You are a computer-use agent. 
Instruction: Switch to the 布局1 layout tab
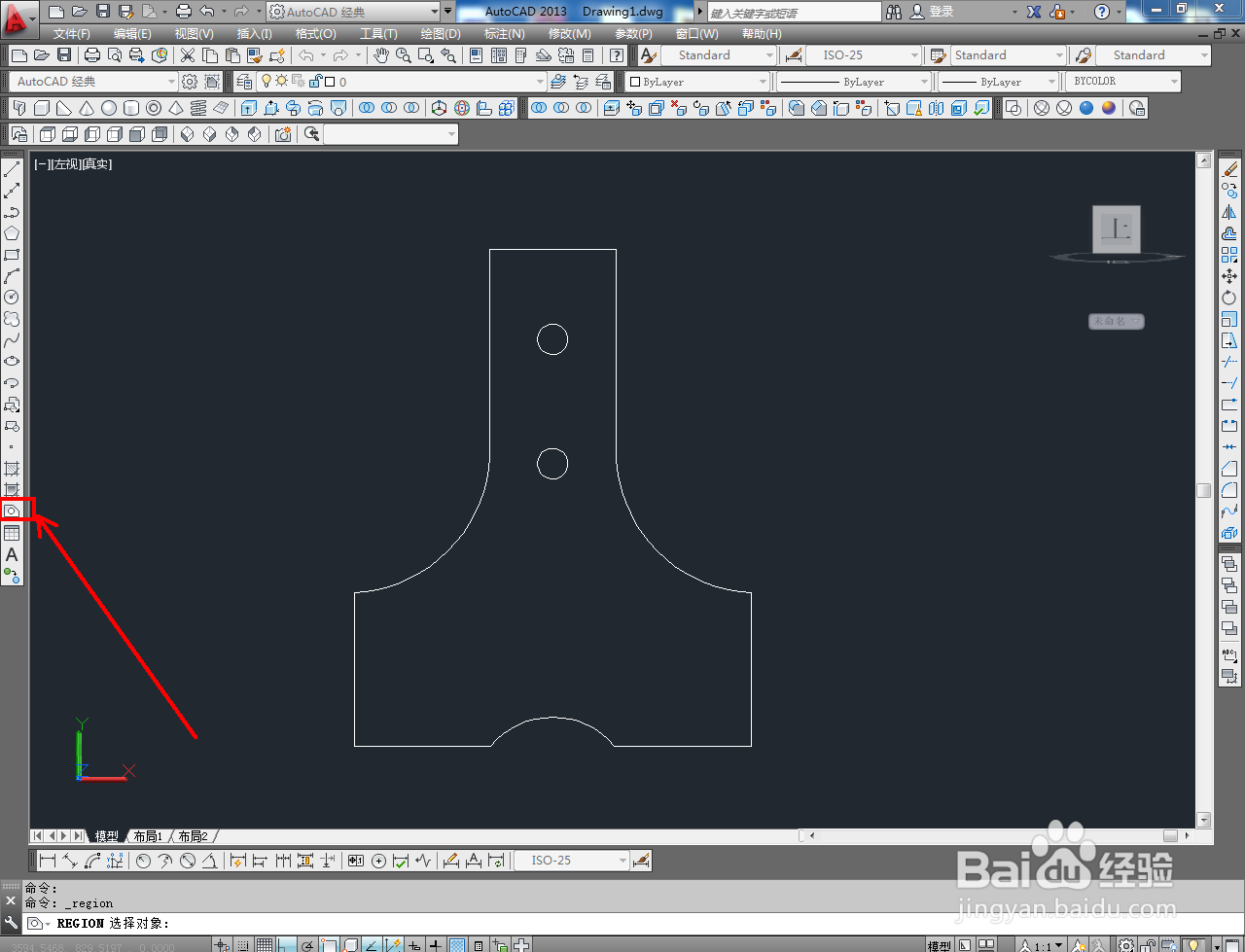(148, 836)
